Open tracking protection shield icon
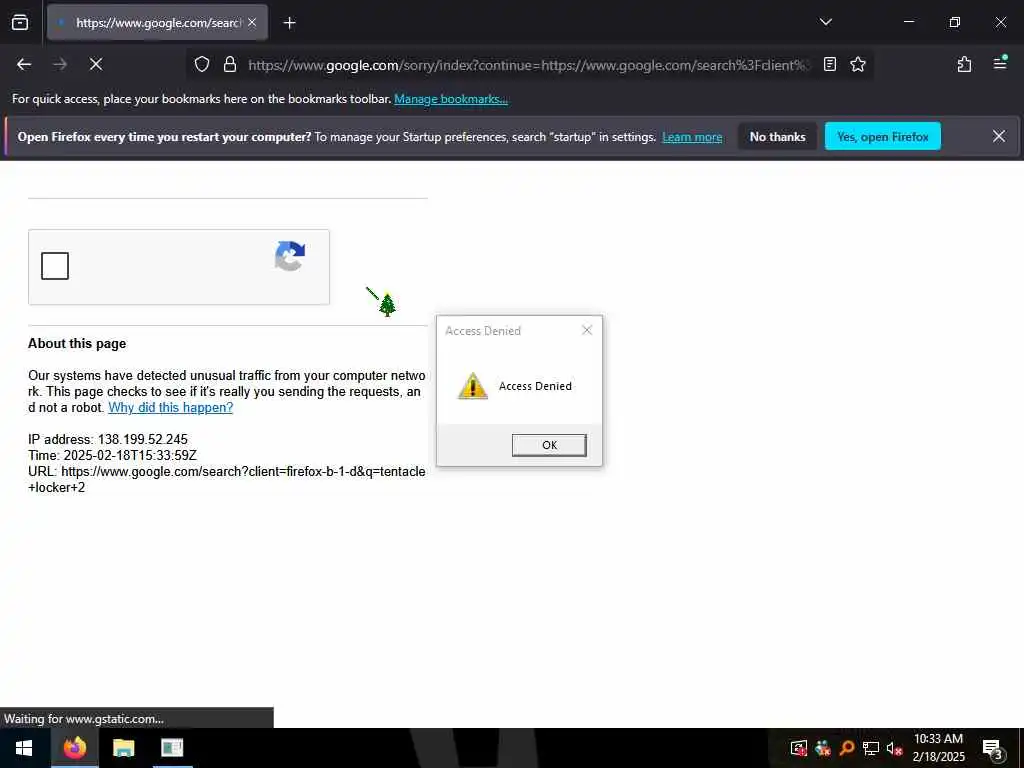1024x768 pixels. click(202, 64)
